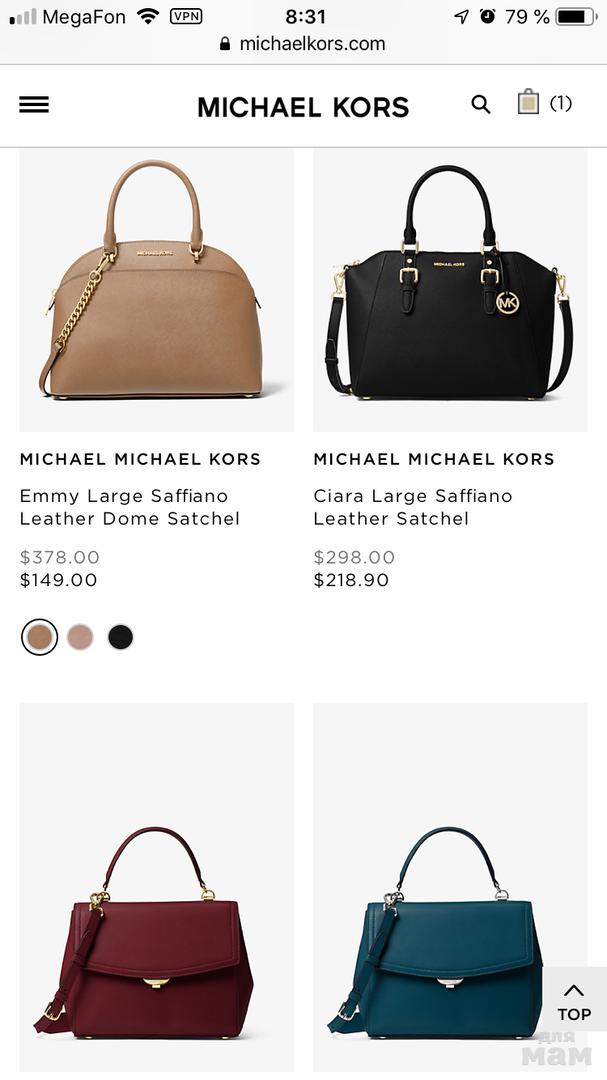Select the brown color swatch for Emmy satchel
The width and height of the screenshot is (607, 1080).
[40, 637]
